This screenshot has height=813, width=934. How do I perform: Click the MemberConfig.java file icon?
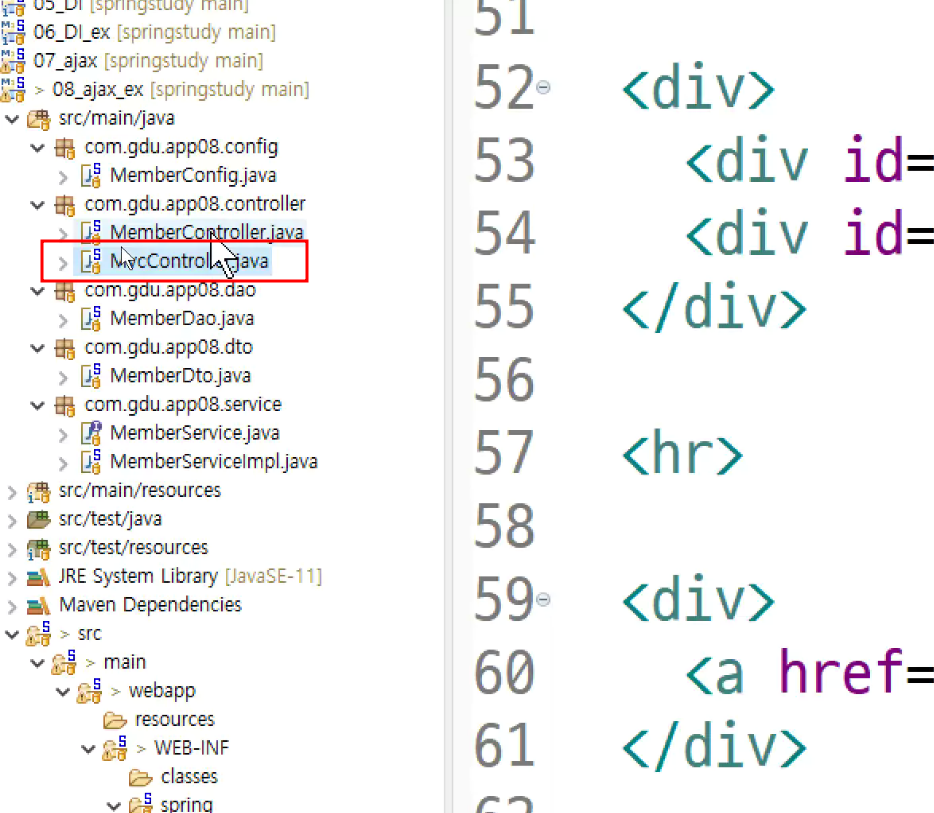(x=91, y=175)
